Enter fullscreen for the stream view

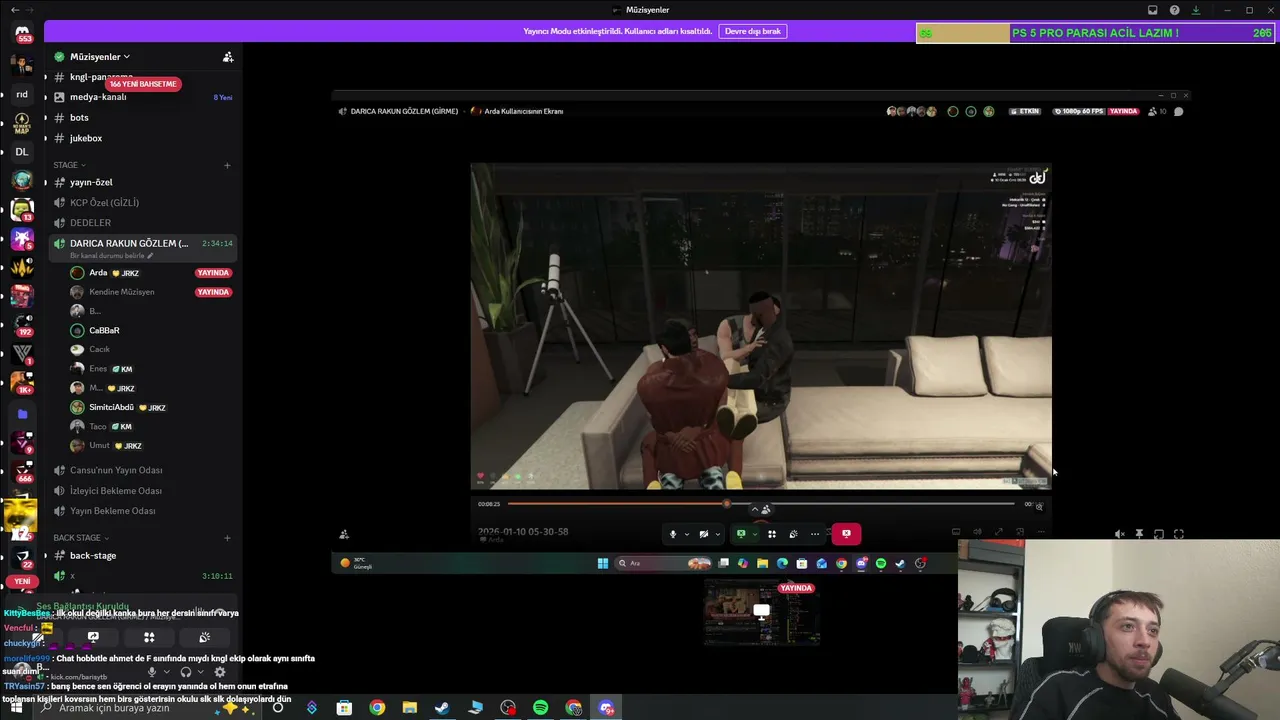(x=1178, y=534)
